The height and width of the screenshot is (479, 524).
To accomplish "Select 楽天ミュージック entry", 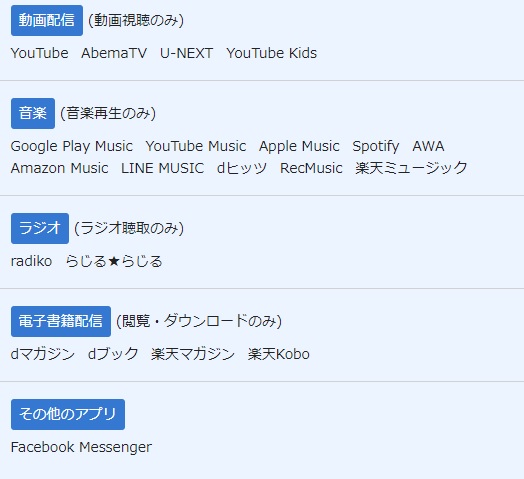I will tap(411, 168).
